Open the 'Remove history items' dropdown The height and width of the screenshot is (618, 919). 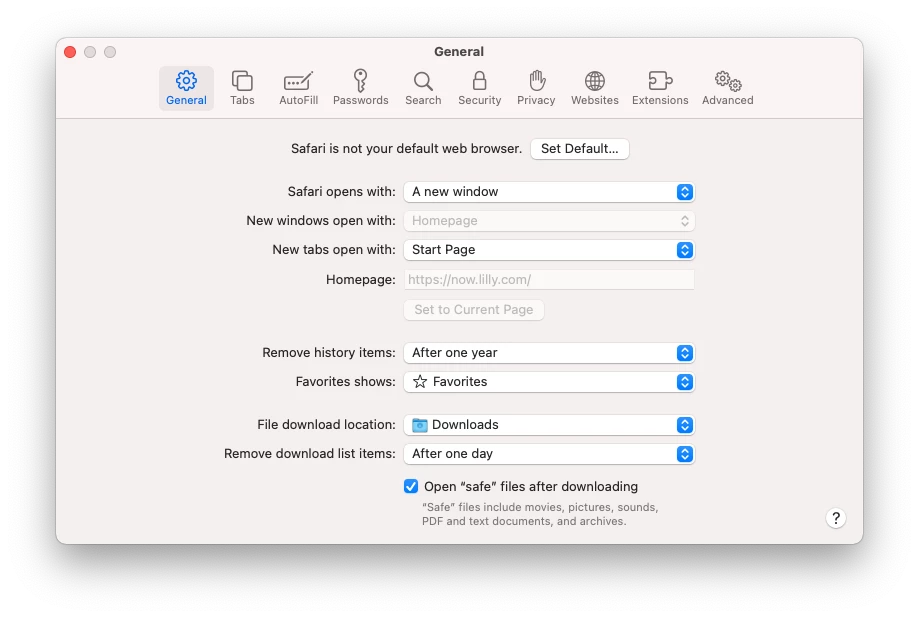pos(549,353)
